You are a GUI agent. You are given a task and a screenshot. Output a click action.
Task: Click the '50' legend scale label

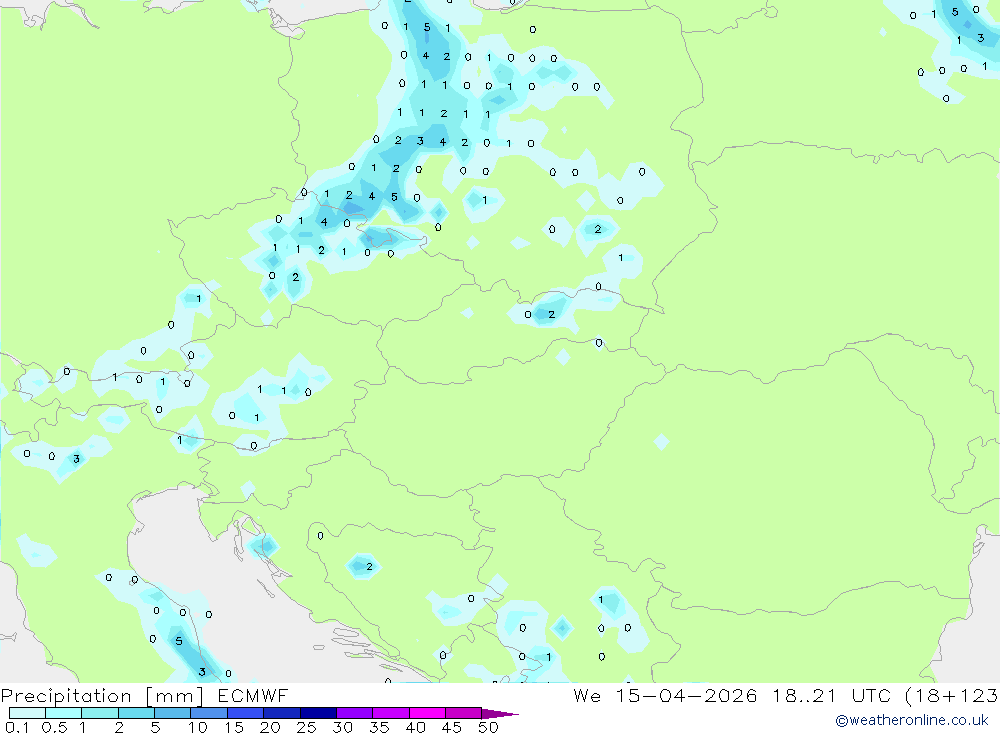[488, 727]
